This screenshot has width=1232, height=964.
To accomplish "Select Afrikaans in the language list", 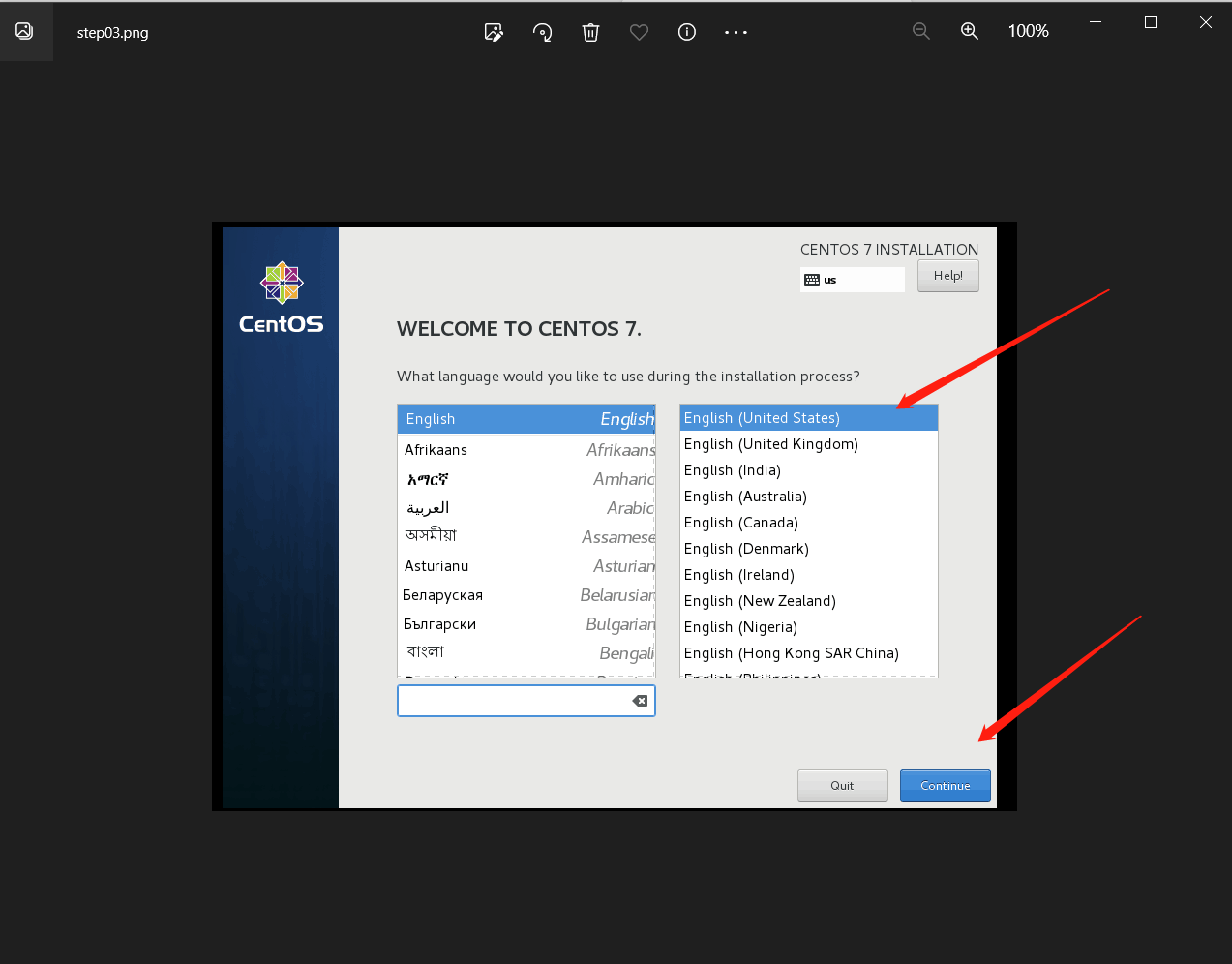I will click(526, 450).
